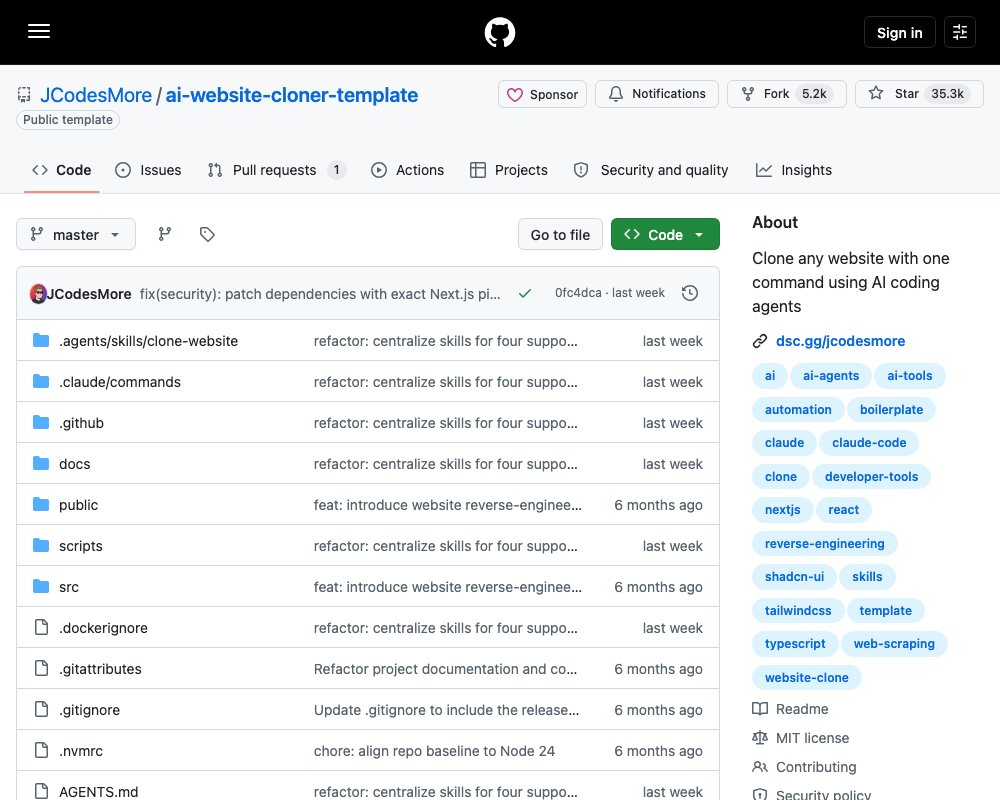Sponsor this repository

pos(542,94)
